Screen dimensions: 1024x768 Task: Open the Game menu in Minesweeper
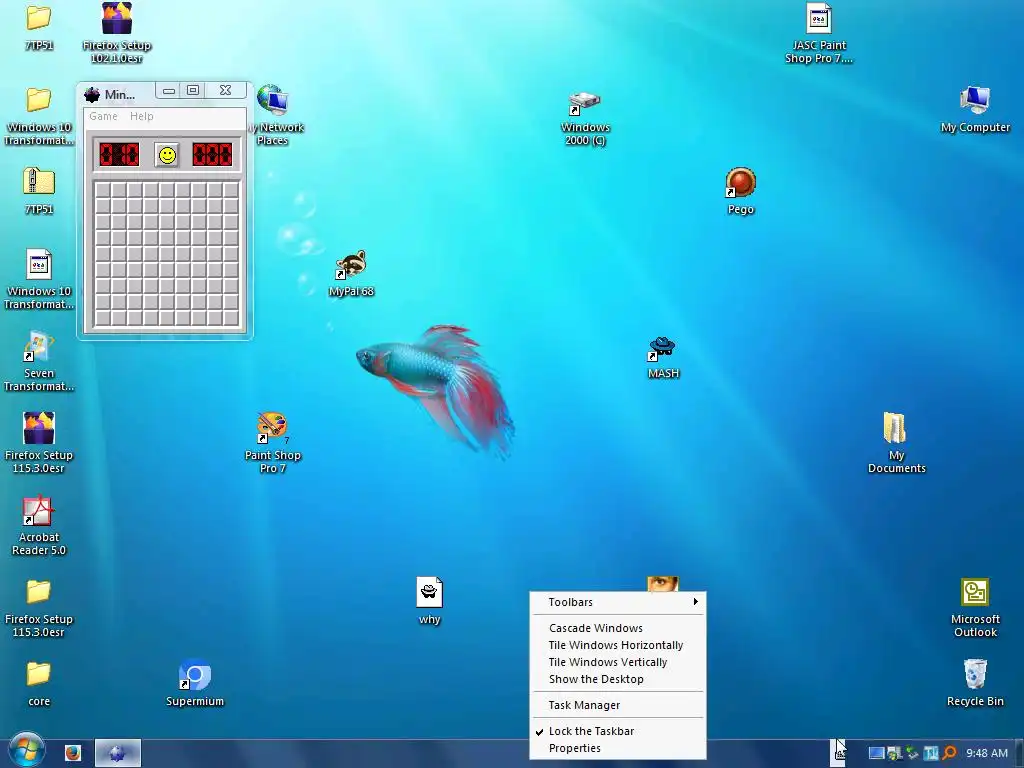[x=103, y=116]
